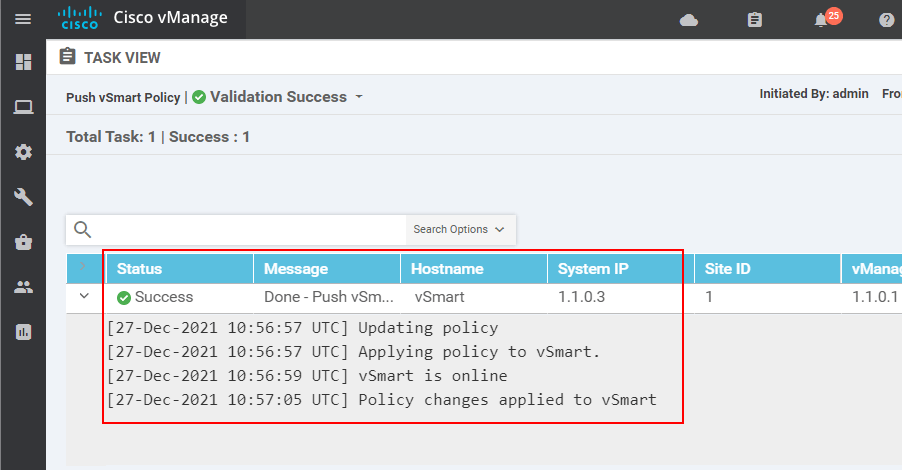Click into the task search field
Viewport: 902px width, 470px height.
250,229
